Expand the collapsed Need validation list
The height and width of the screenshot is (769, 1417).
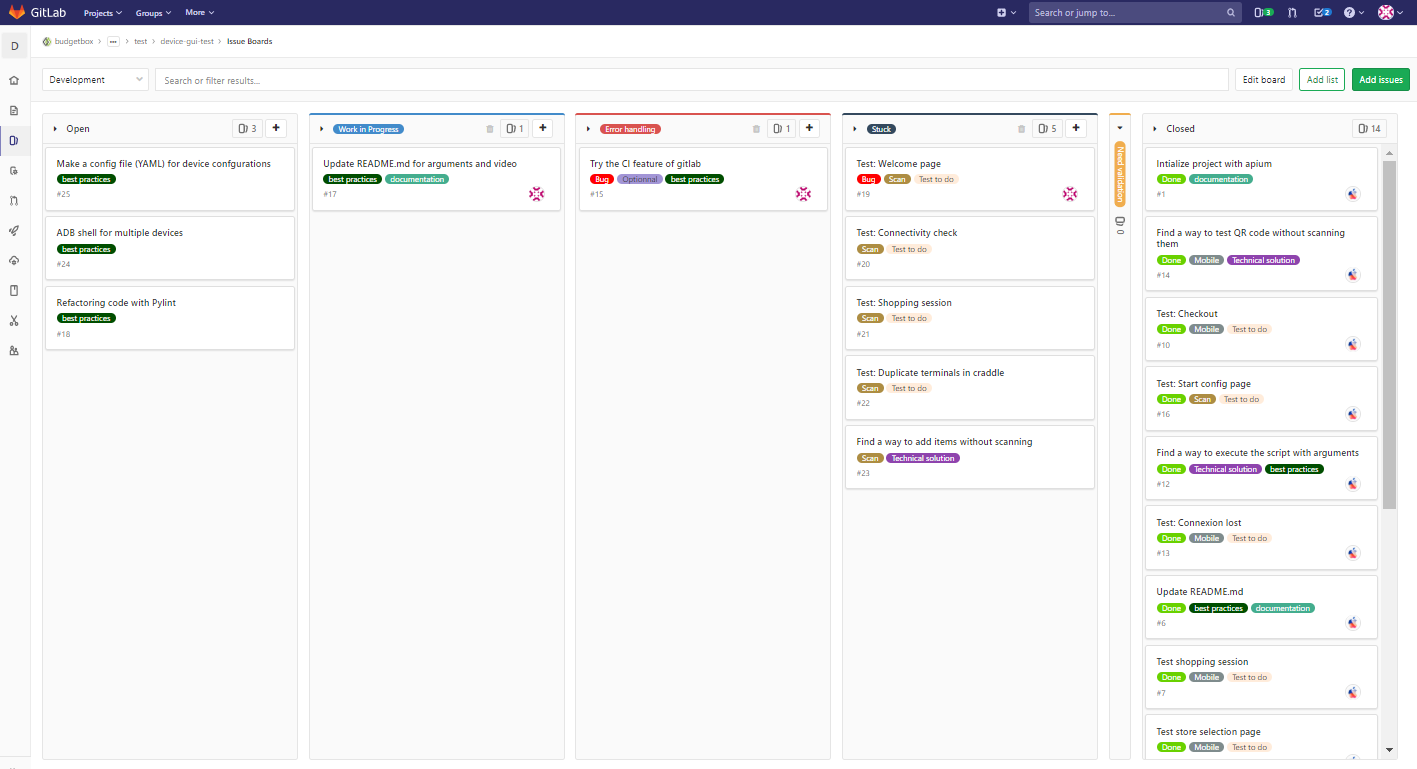pyautogui.click(x=1120, y=128)
